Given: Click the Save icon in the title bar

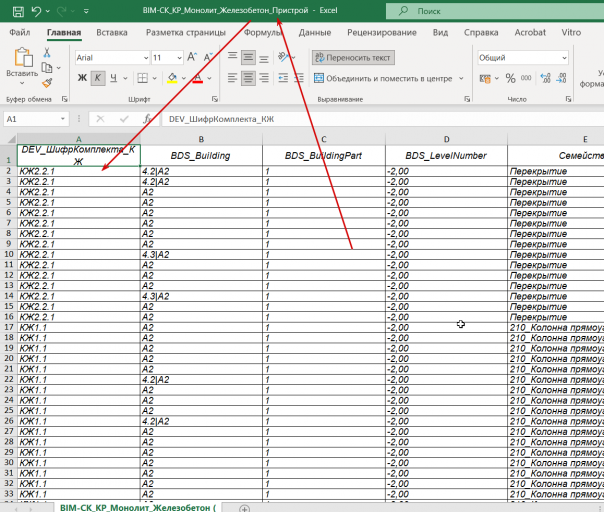Looking at the screenshot, I should tap(18, 11).
